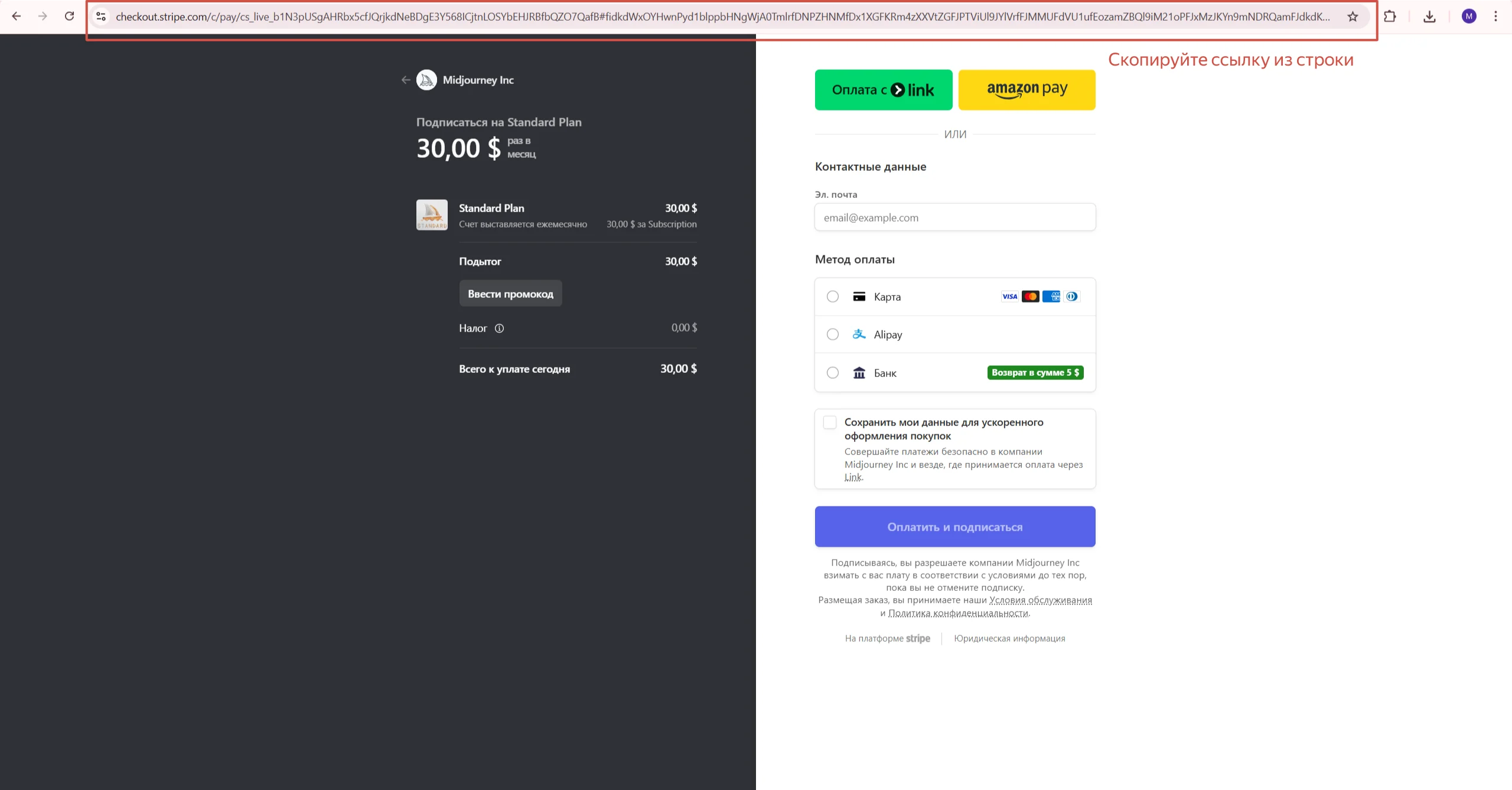This screenshot has width=1512, height=790.
Task: Select the Карта payment radio button
Action: tap(833, 297)
